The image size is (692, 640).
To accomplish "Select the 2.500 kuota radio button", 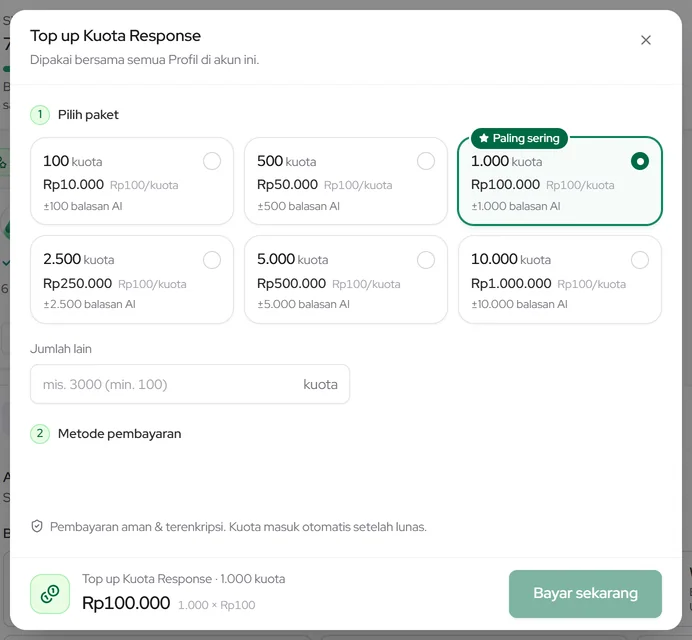I will pyautogui.click(x=212, y=260).
